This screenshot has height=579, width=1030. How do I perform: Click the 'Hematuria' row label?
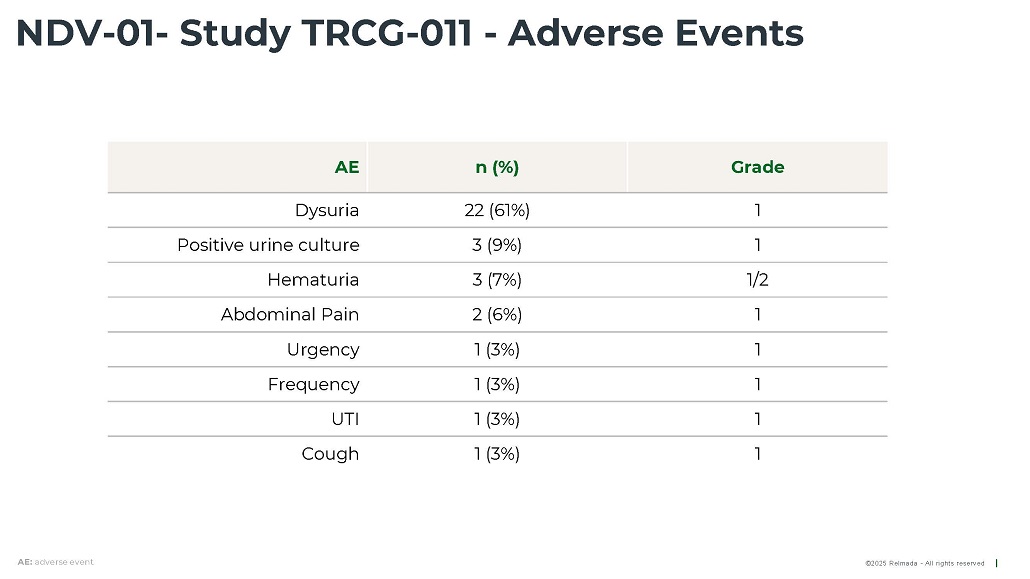[313, 280]
